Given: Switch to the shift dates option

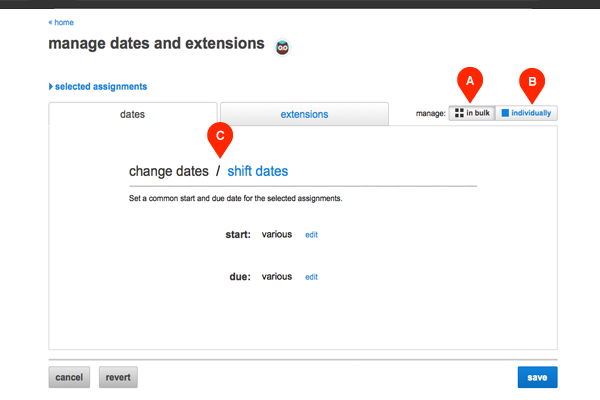Looking at the screenshot, I should click(257, 171).
